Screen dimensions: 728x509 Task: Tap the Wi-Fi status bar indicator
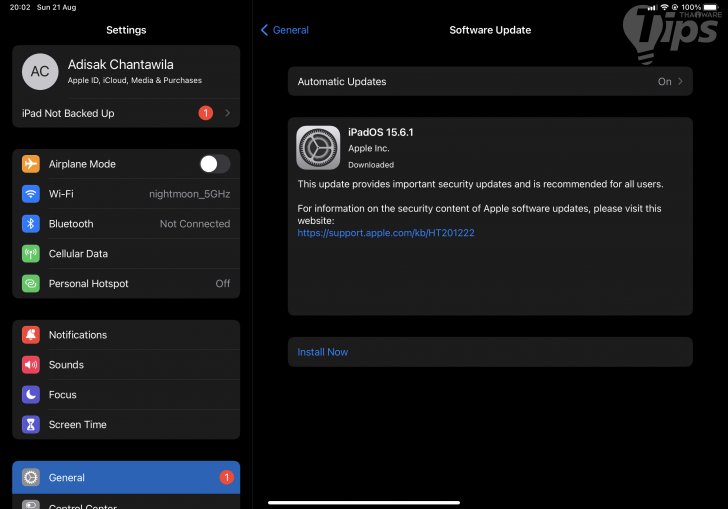tap(664, 7)
